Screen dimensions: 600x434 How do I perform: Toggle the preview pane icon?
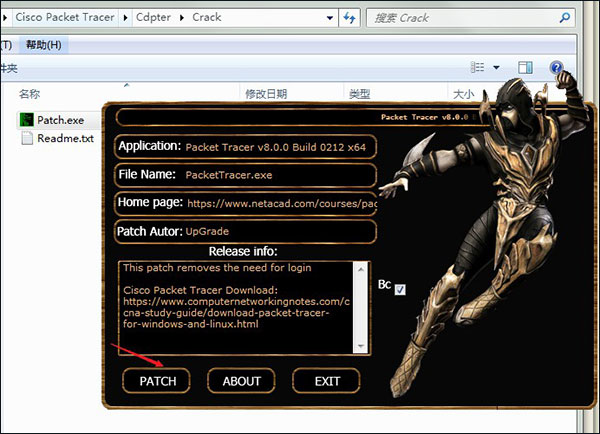525,68
